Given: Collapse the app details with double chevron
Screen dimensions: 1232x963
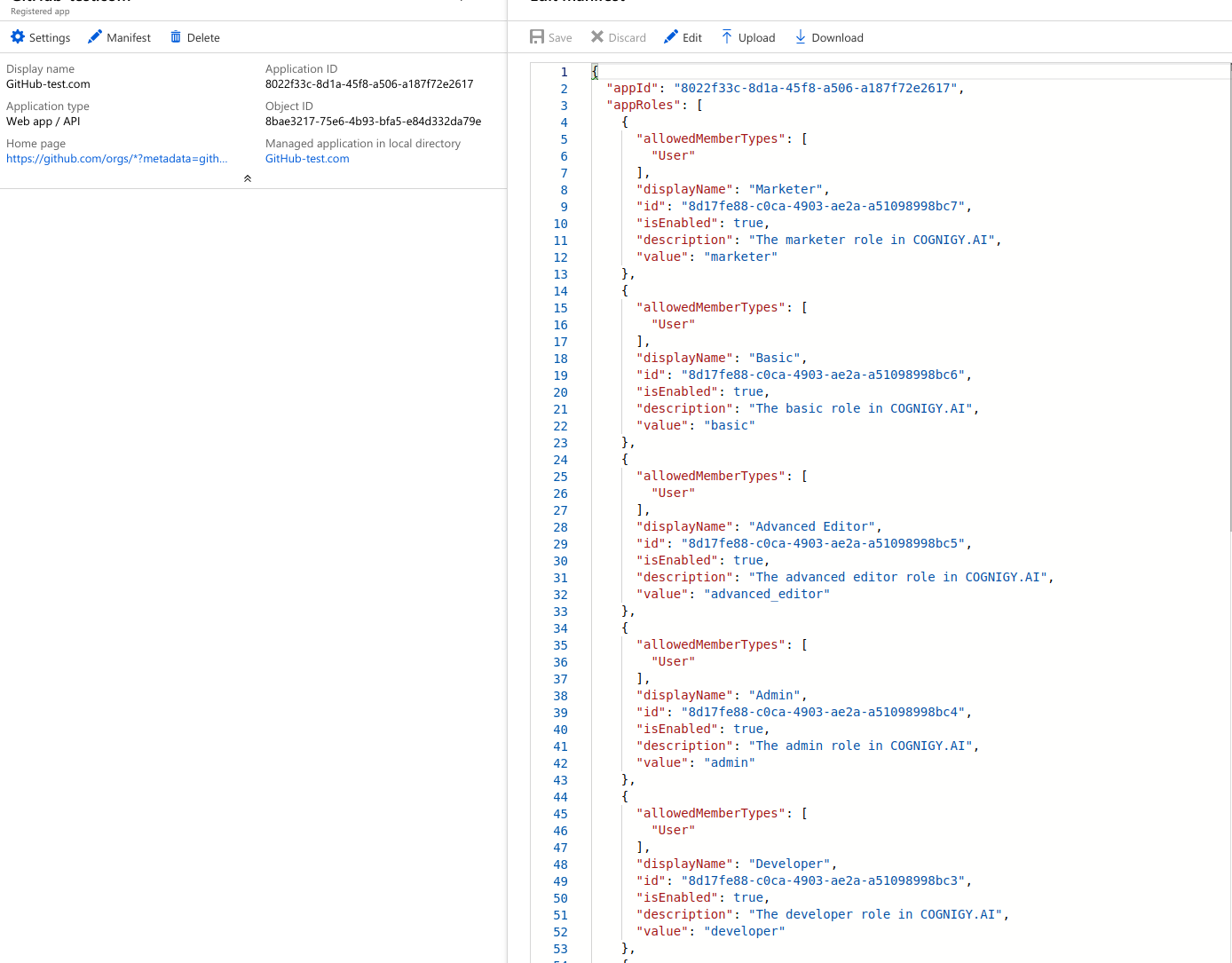Looking at the screenshot, I should (x=248, y=178).
